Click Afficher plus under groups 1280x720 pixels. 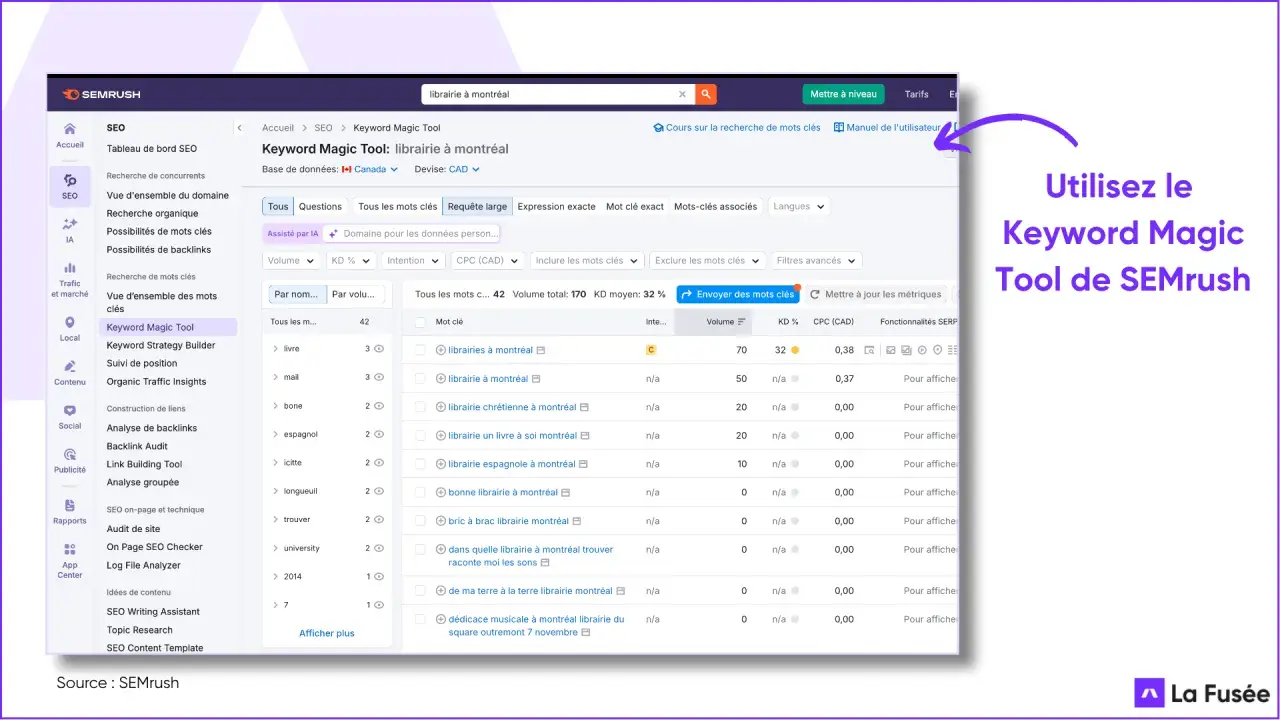(327, 633)
